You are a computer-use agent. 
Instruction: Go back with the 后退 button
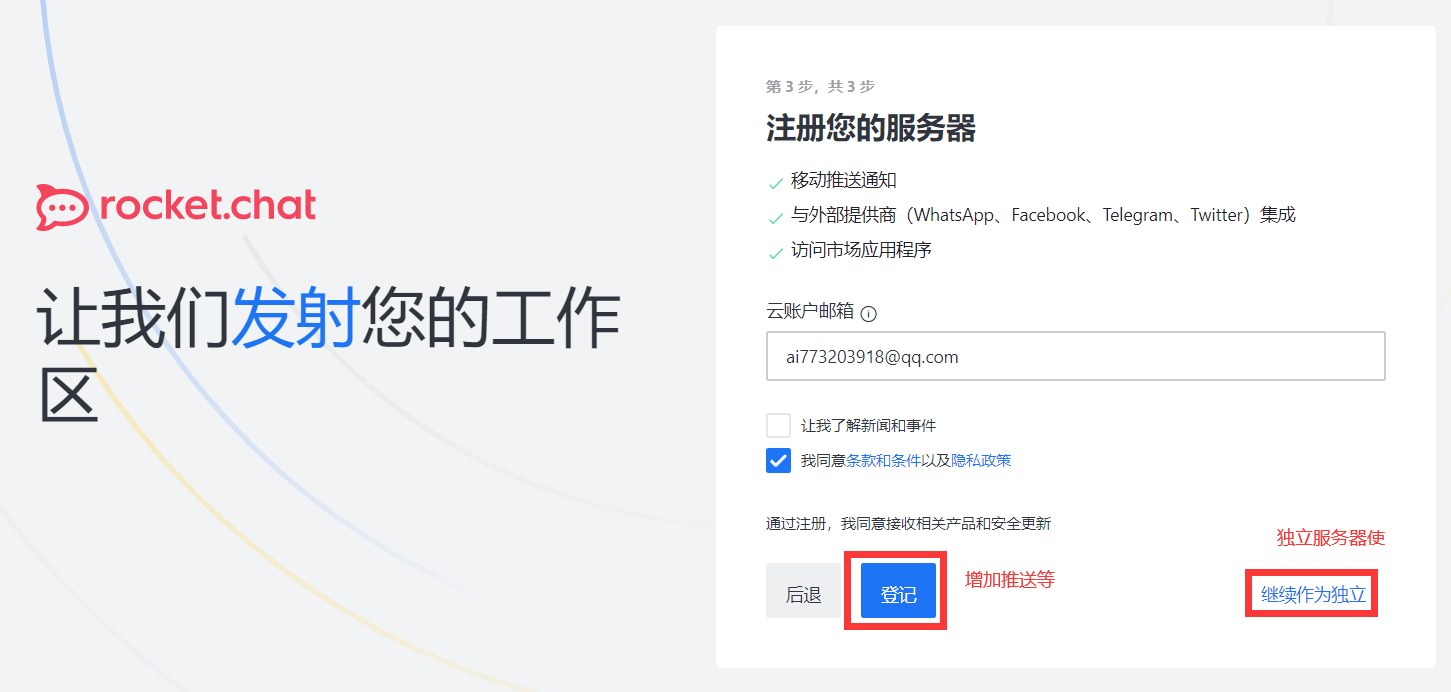(803, 591)
